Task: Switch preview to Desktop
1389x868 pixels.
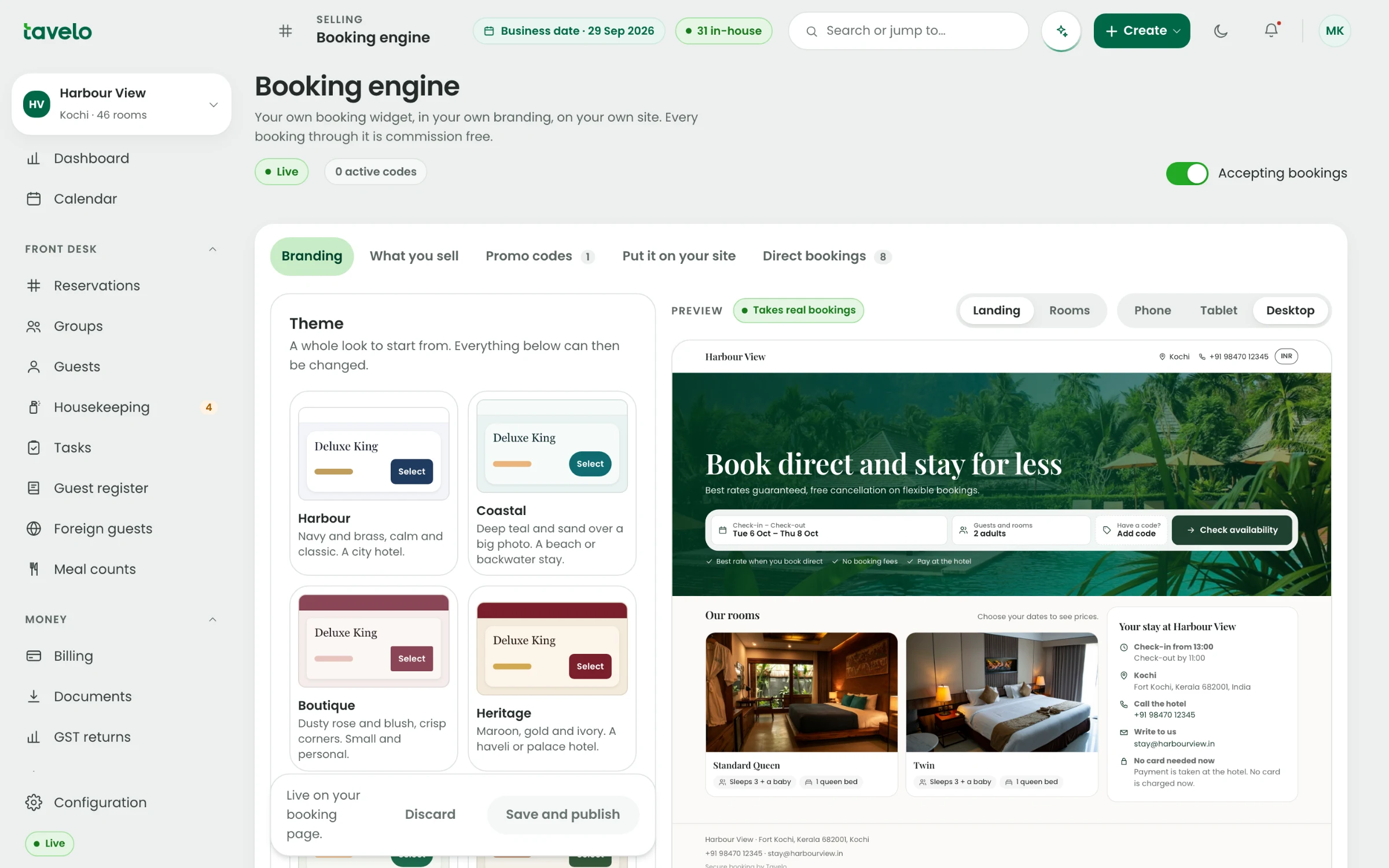Action: (x=1290, y=310)
